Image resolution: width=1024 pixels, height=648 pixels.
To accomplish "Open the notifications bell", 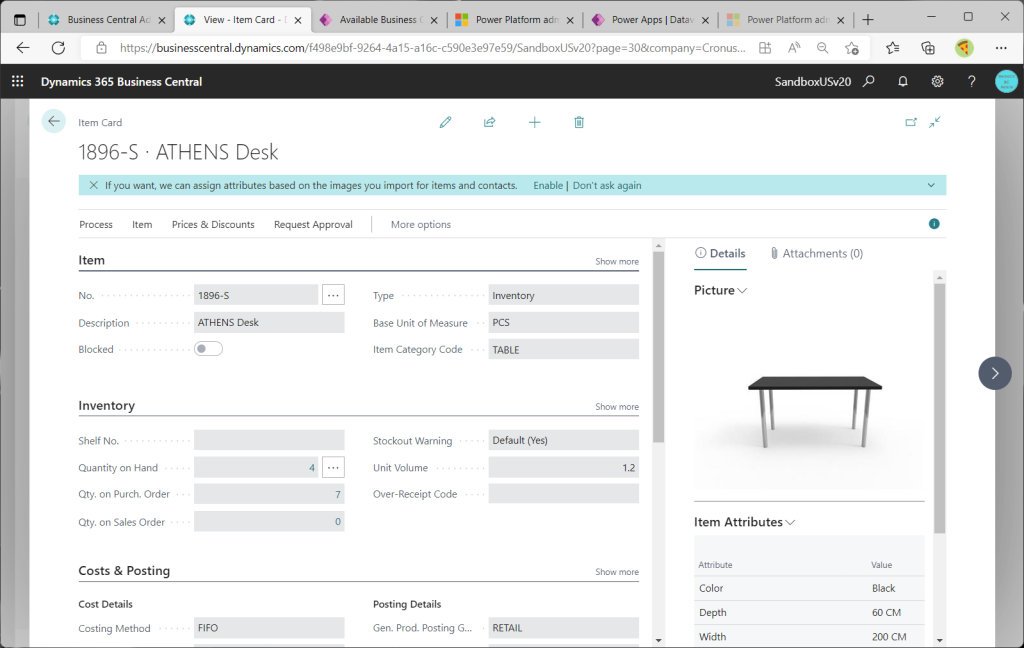I will pos(903,81).
